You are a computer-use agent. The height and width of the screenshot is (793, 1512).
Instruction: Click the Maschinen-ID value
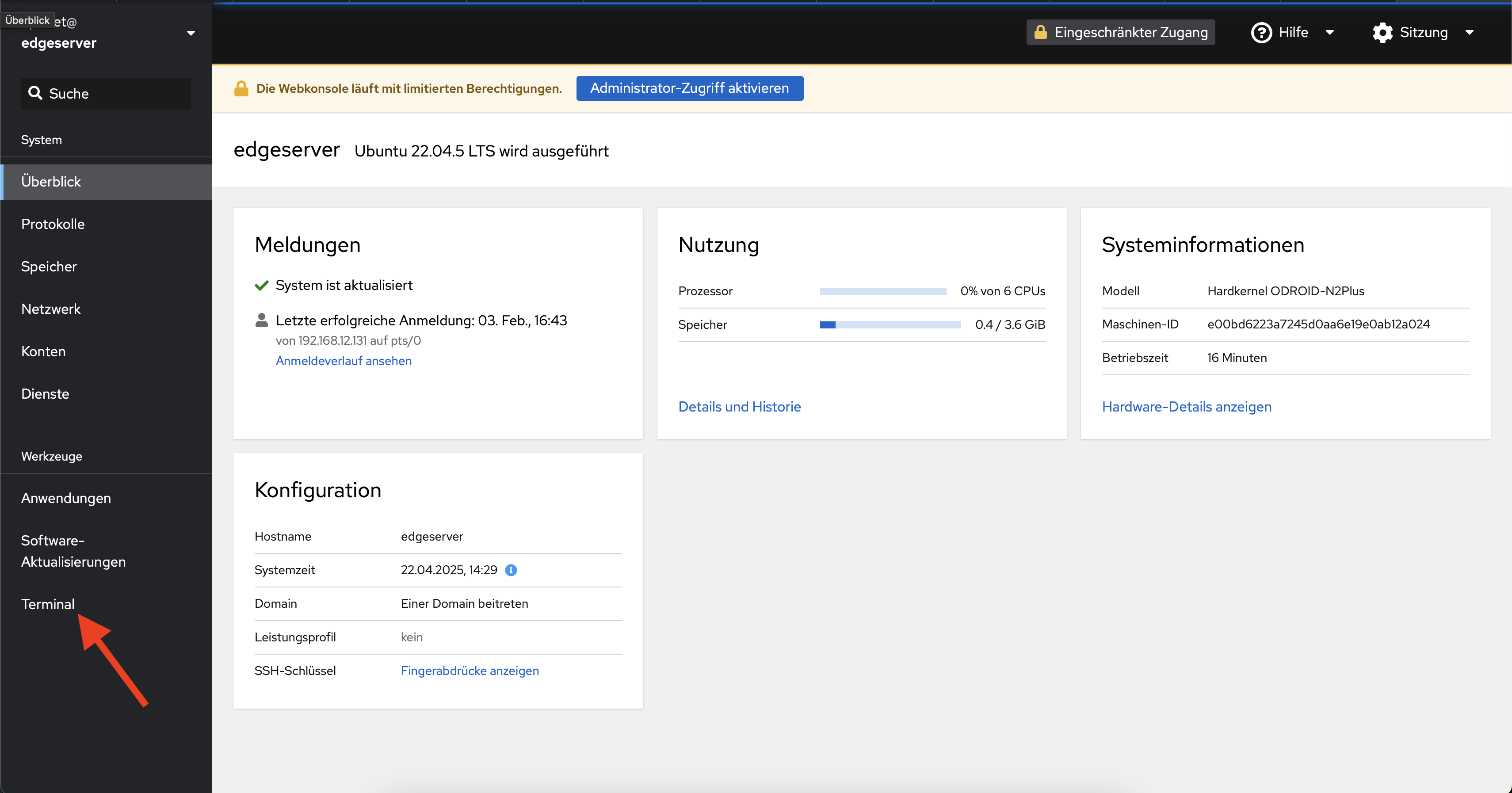(x=1318, y=324)
